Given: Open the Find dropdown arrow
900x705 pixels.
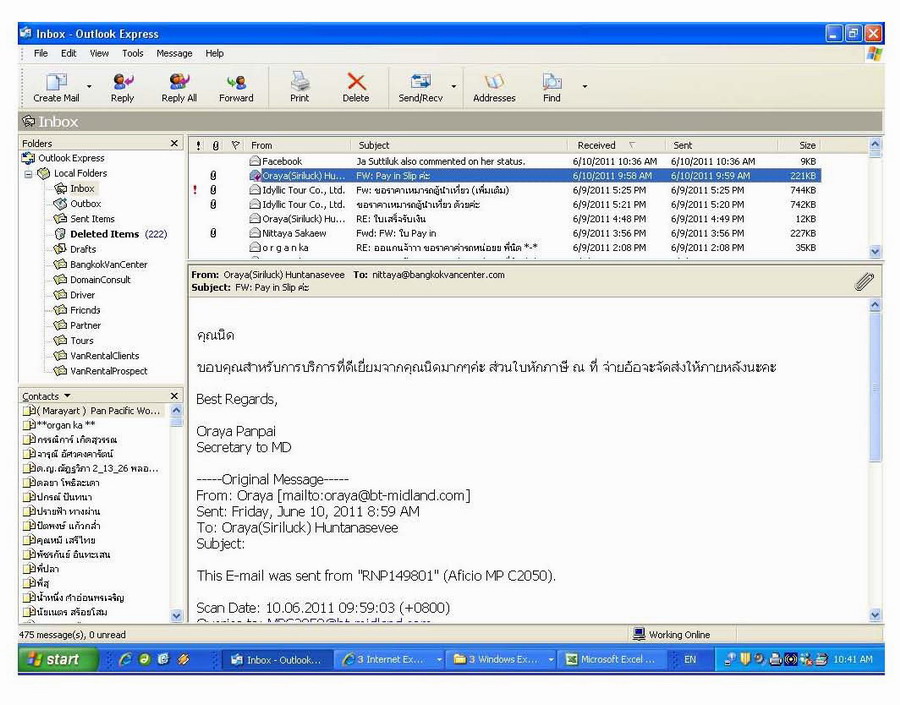Looking at the screenshot, I should [x=584, y=87].
